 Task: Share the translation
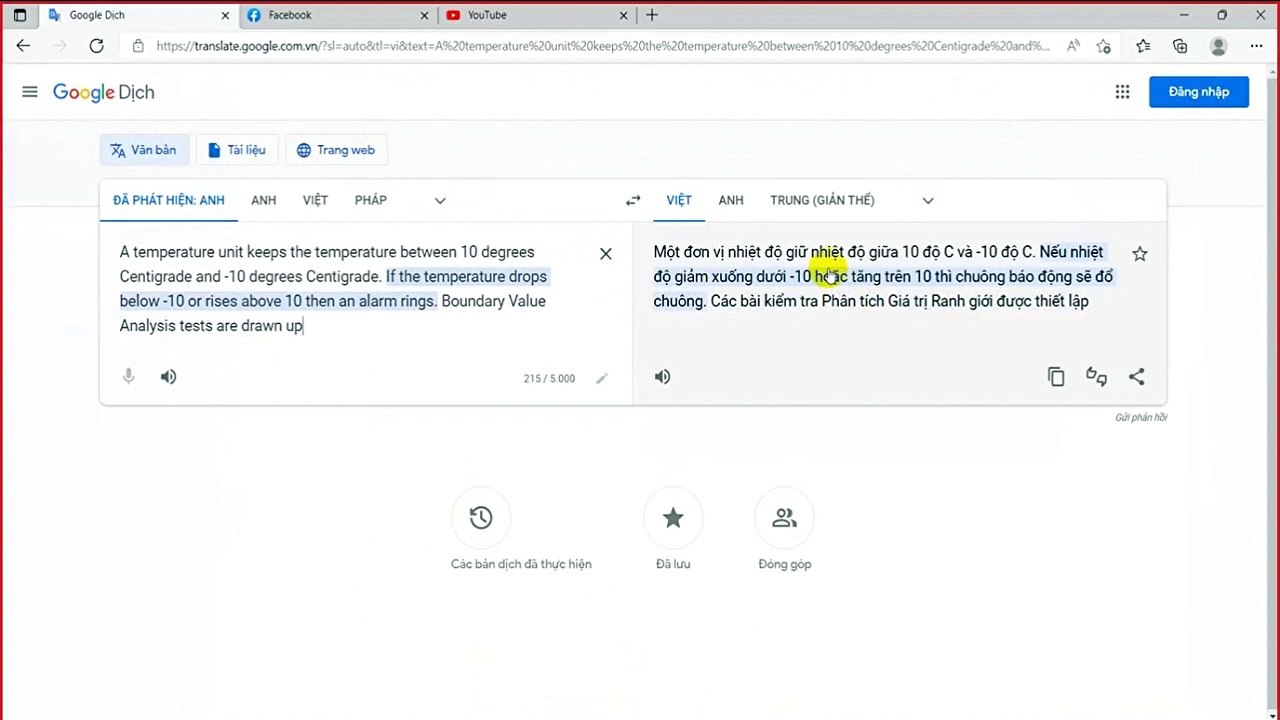point(1136,377)
